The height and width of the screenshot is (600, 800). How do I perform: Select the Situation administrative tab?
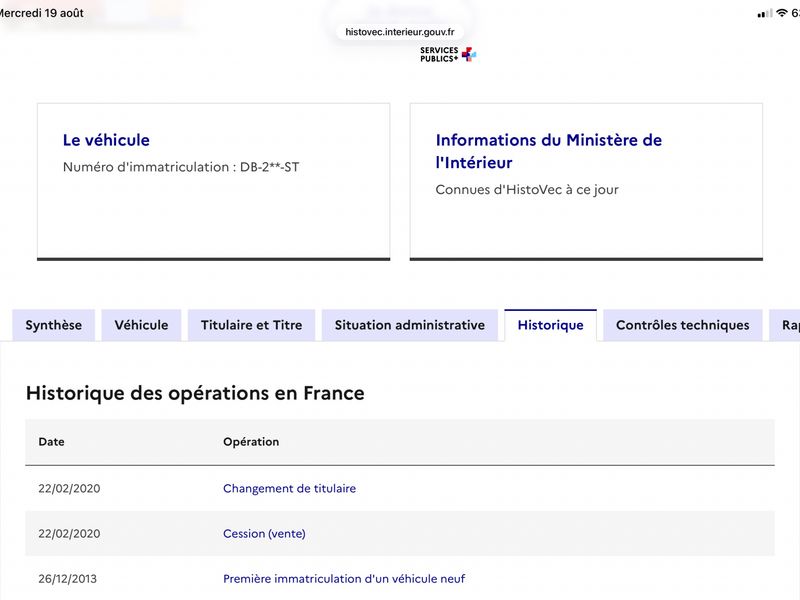click(410, 325)
